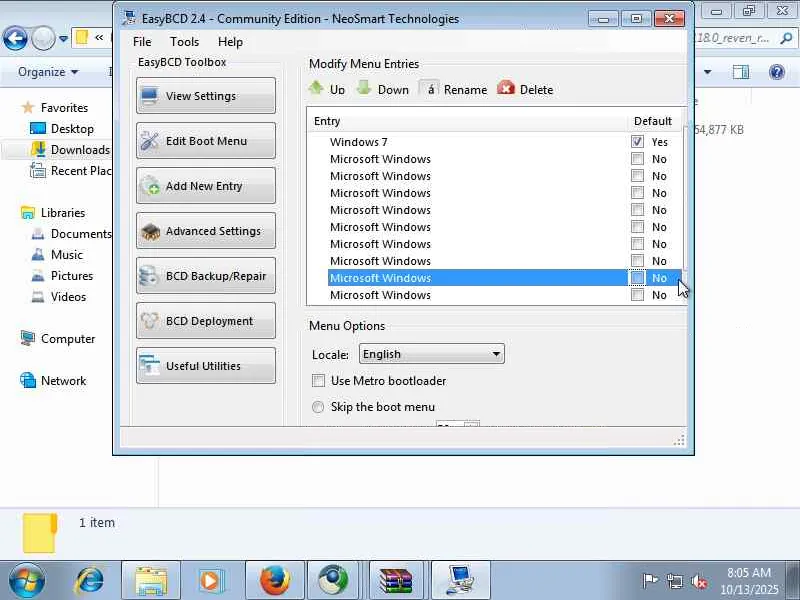
Task: Click the muted volume tray icon
Action: click(x=699, y=581)
